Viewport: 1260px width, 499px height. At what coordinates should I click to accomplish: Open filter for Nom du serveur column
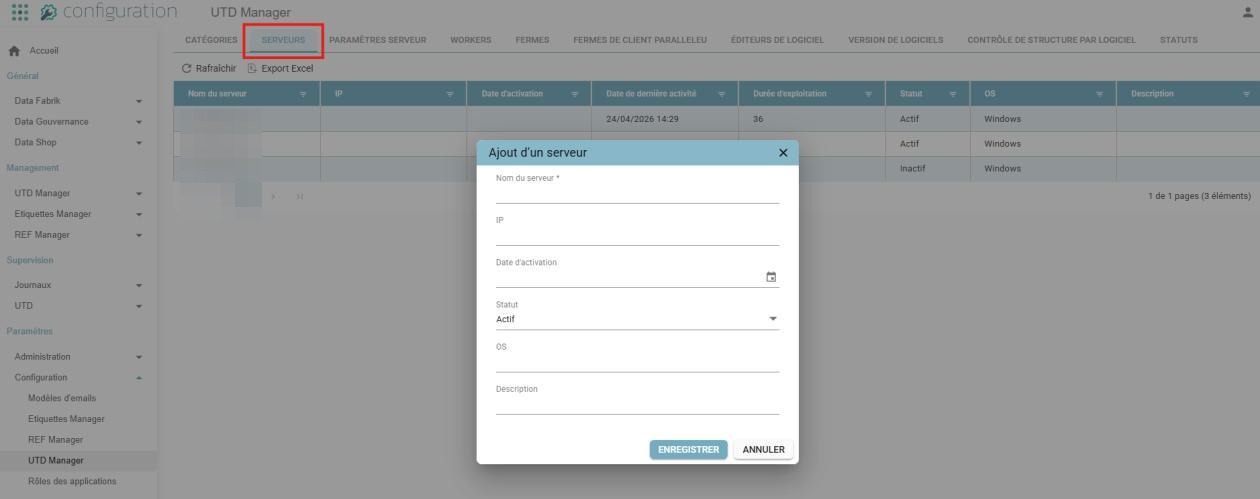(x=303, y=94)
